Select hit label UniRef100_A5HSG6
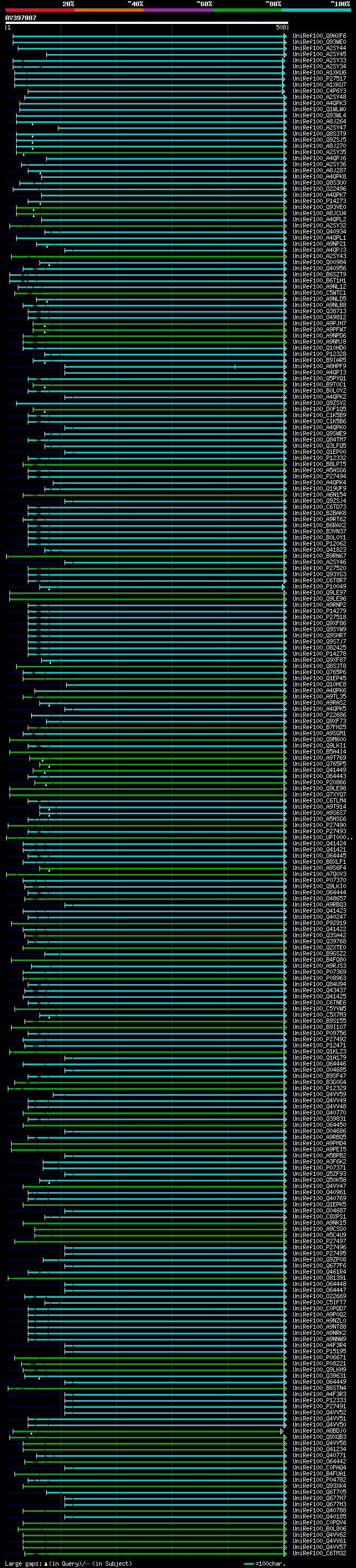This screenshot has height=1568, width=356. [x=319, y=819]
